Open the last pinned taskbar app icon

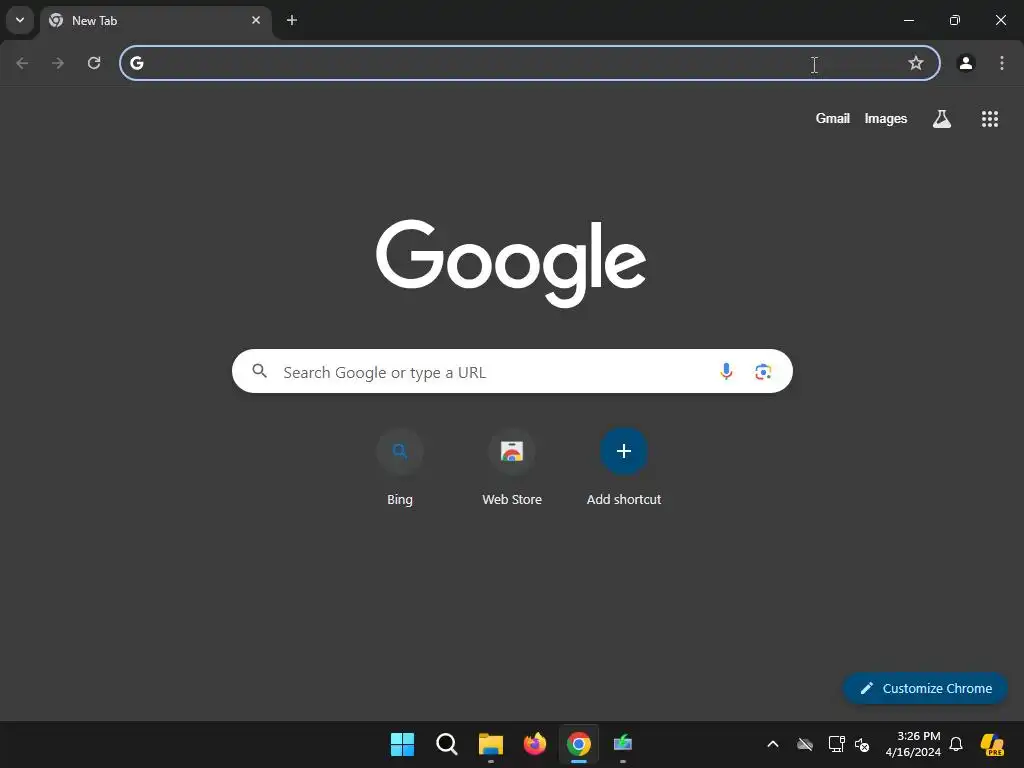623,744
